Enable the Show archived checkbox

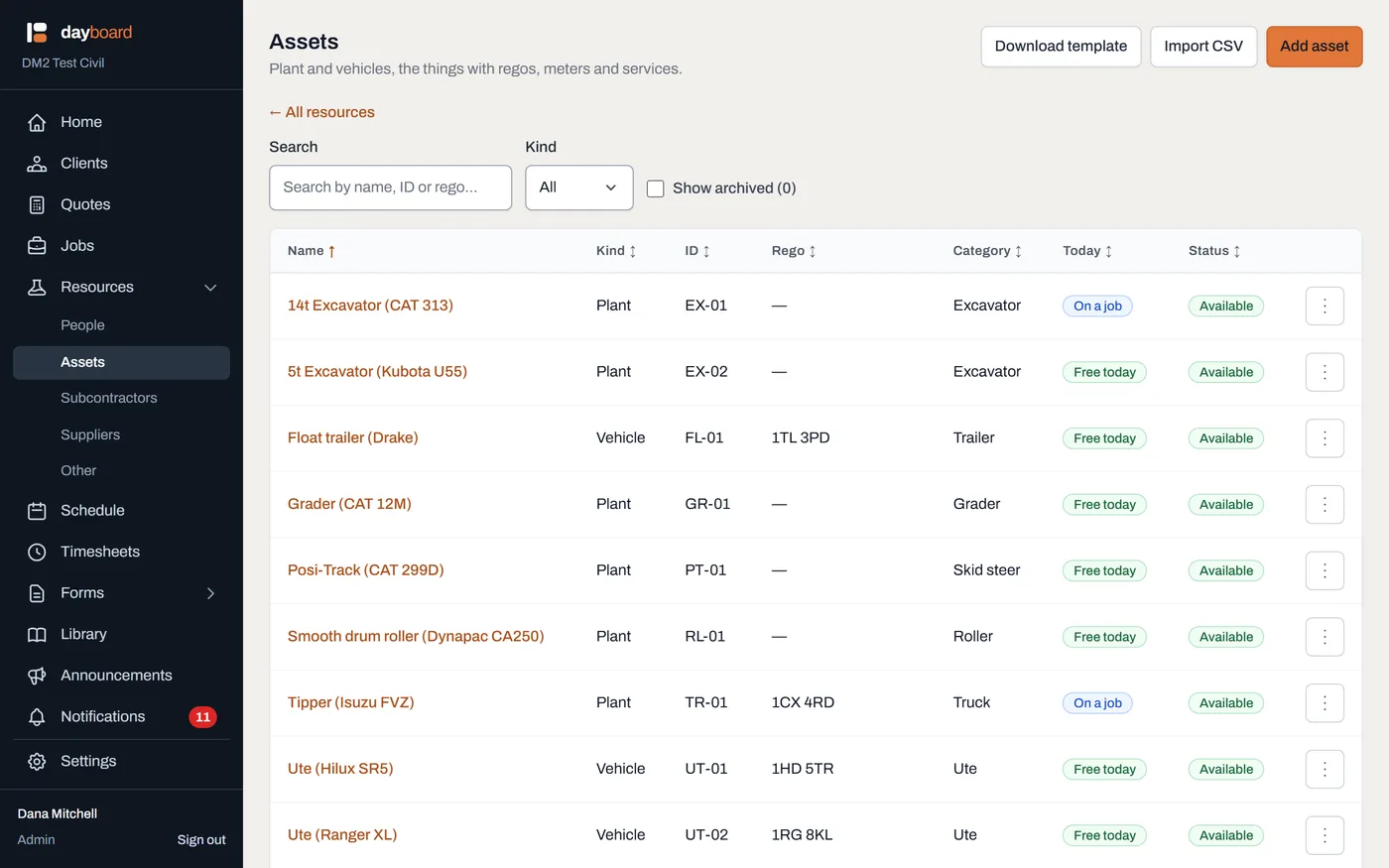coord(655,188)
